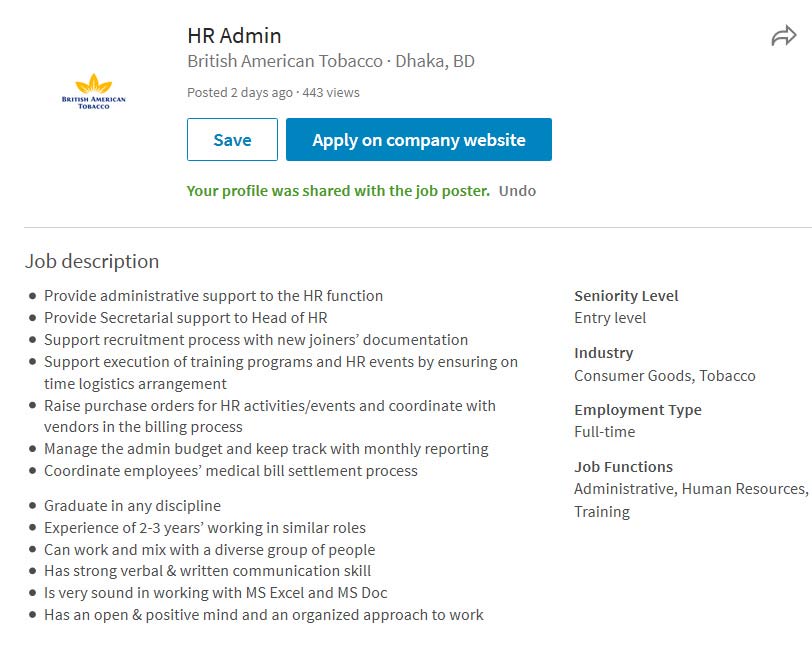The width and height of the screenshot is (812, 662).
Task: Select the Dhaka, BD location text
Action: pos(435,61)
